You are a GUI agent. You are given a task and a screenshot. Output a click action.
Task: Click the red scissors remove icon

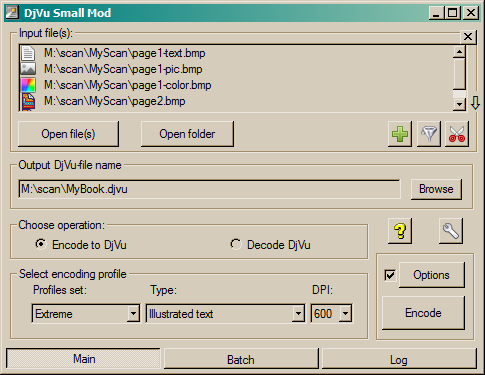click(457, 134)
